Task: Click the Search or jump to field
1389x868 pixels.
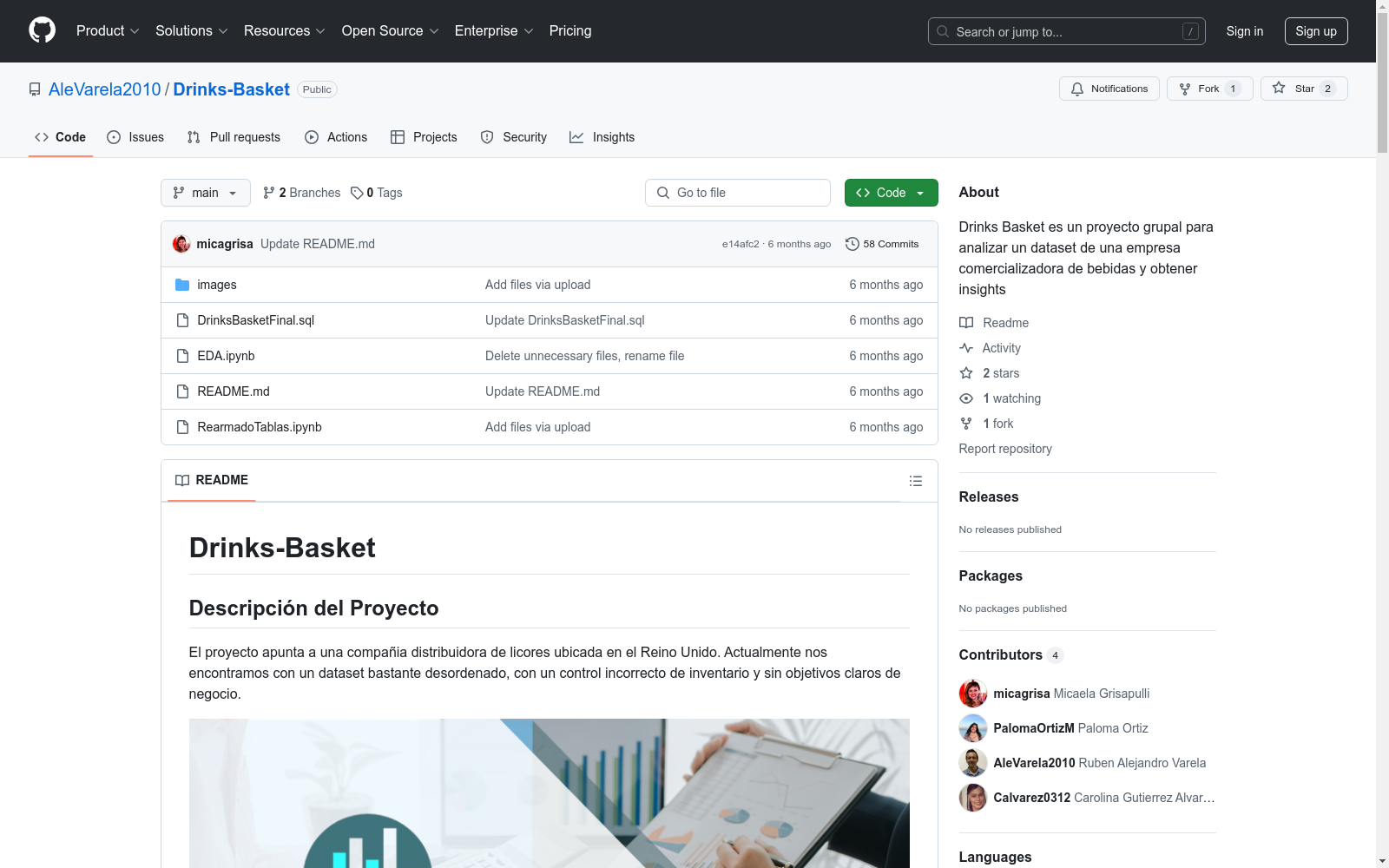Action: pyautogui.click(x=1067, y=31)
